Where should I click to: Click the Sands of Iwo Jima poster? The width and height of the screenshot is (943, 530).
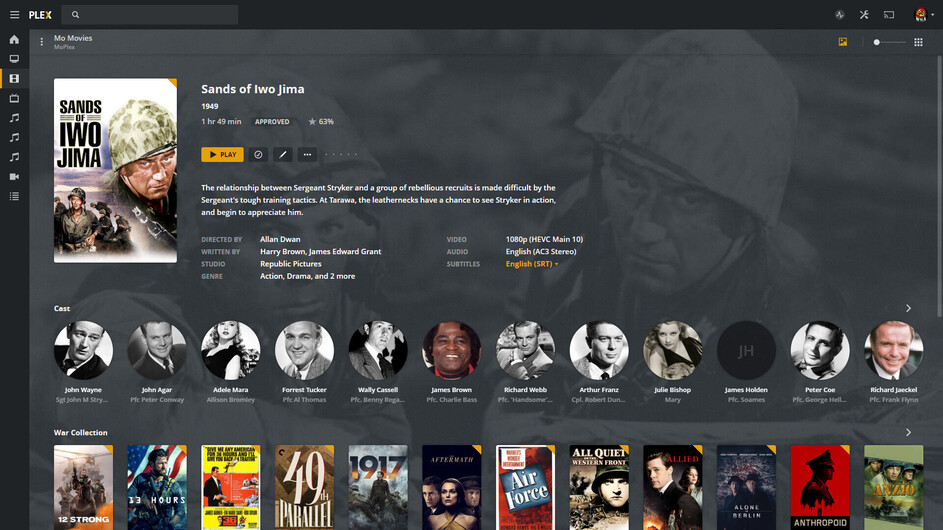point(115,170)
